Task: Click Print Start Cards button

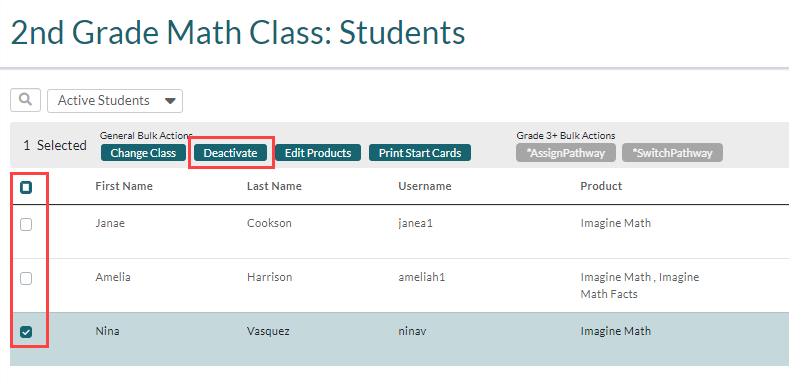Action: pyautogui.click(x=420, y=153)
